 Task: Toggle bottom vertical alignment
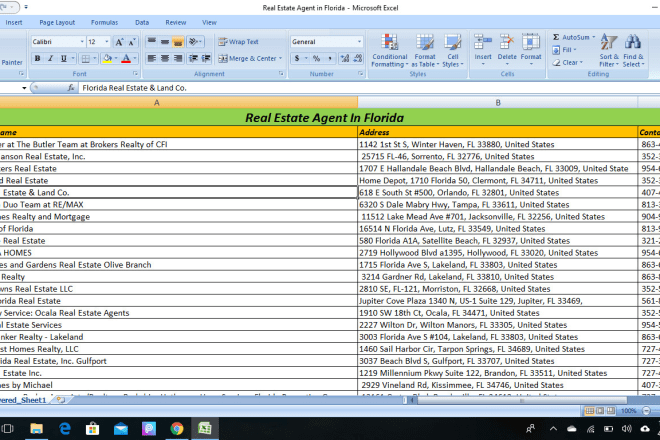(178, 41)
